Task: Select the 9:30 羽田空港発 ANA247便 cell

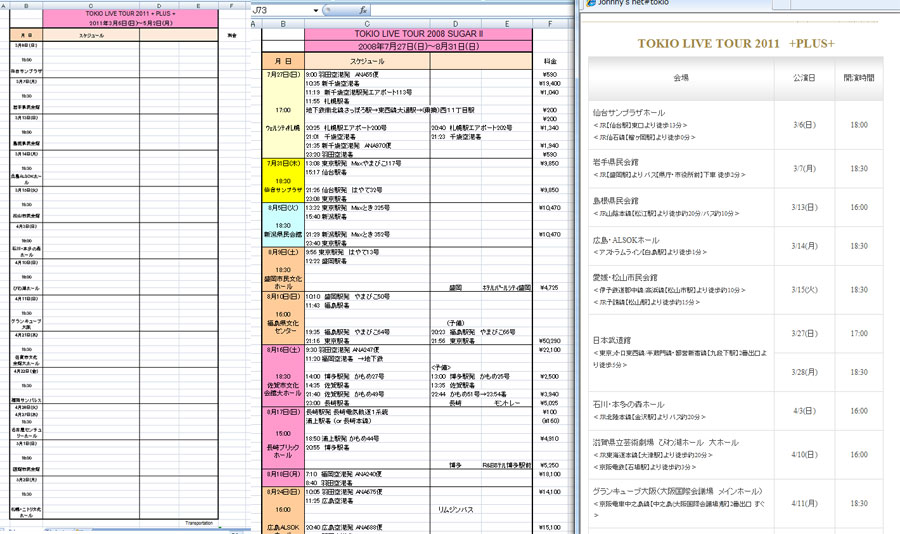Action: pyautogui.click(x=367, y=350)
